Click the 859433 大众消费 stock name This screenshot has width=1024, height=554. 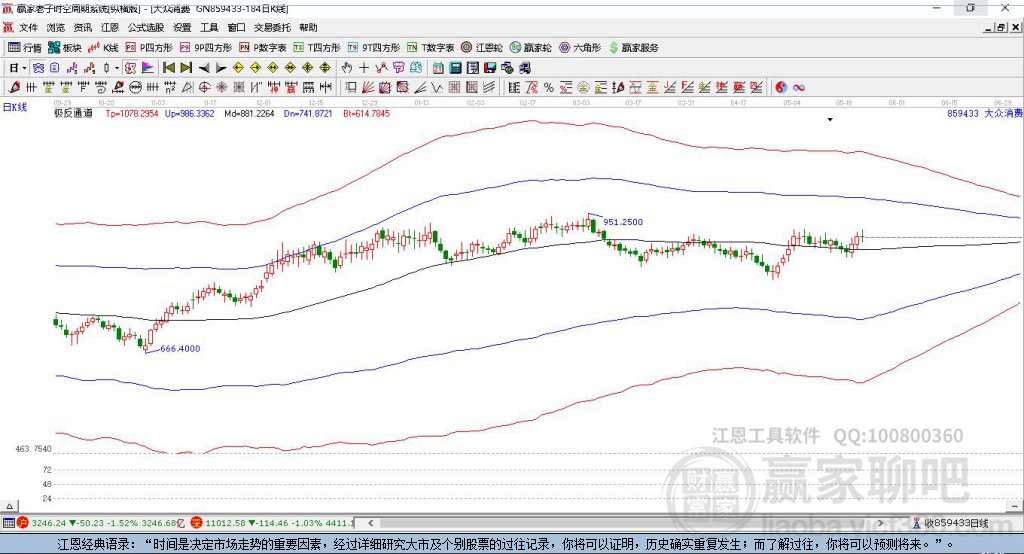click(x=985, y=114)
